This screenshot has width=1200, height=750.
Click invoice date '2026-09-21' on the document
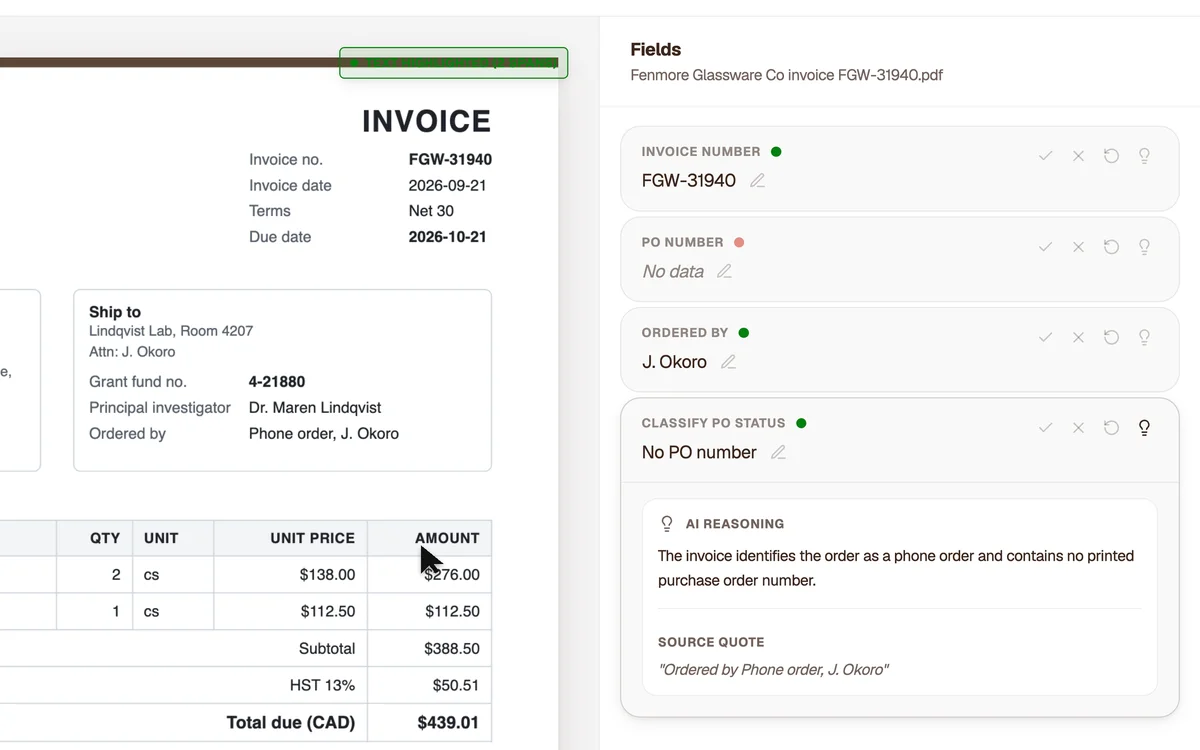point(448,185)
